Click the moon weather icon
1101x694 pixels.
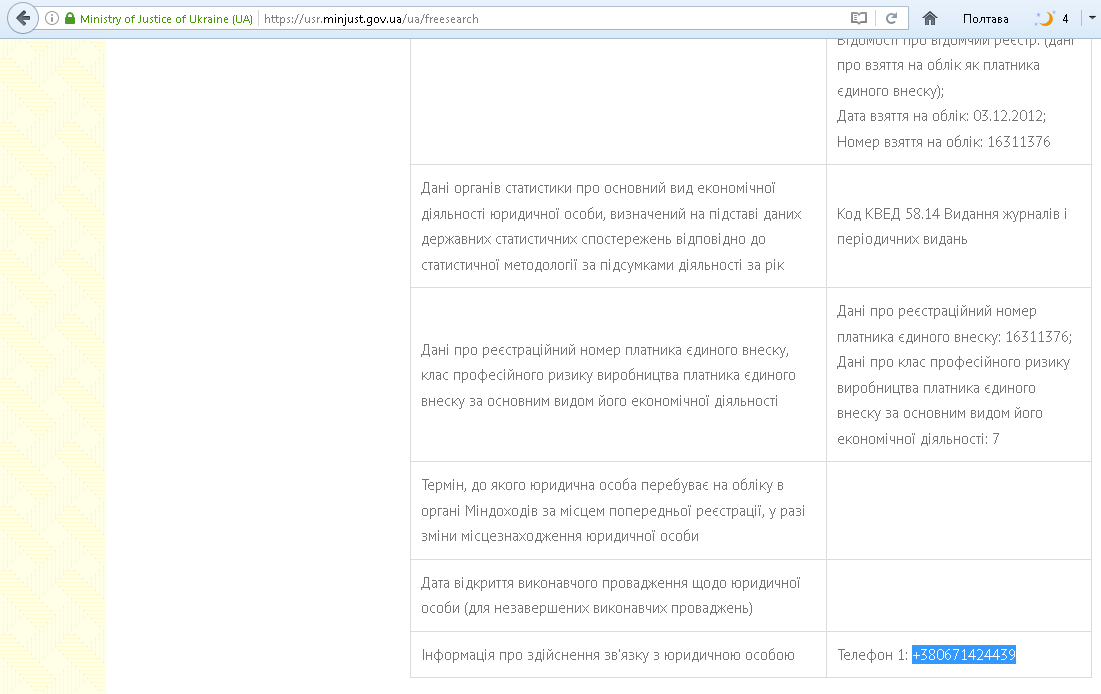1045,19
